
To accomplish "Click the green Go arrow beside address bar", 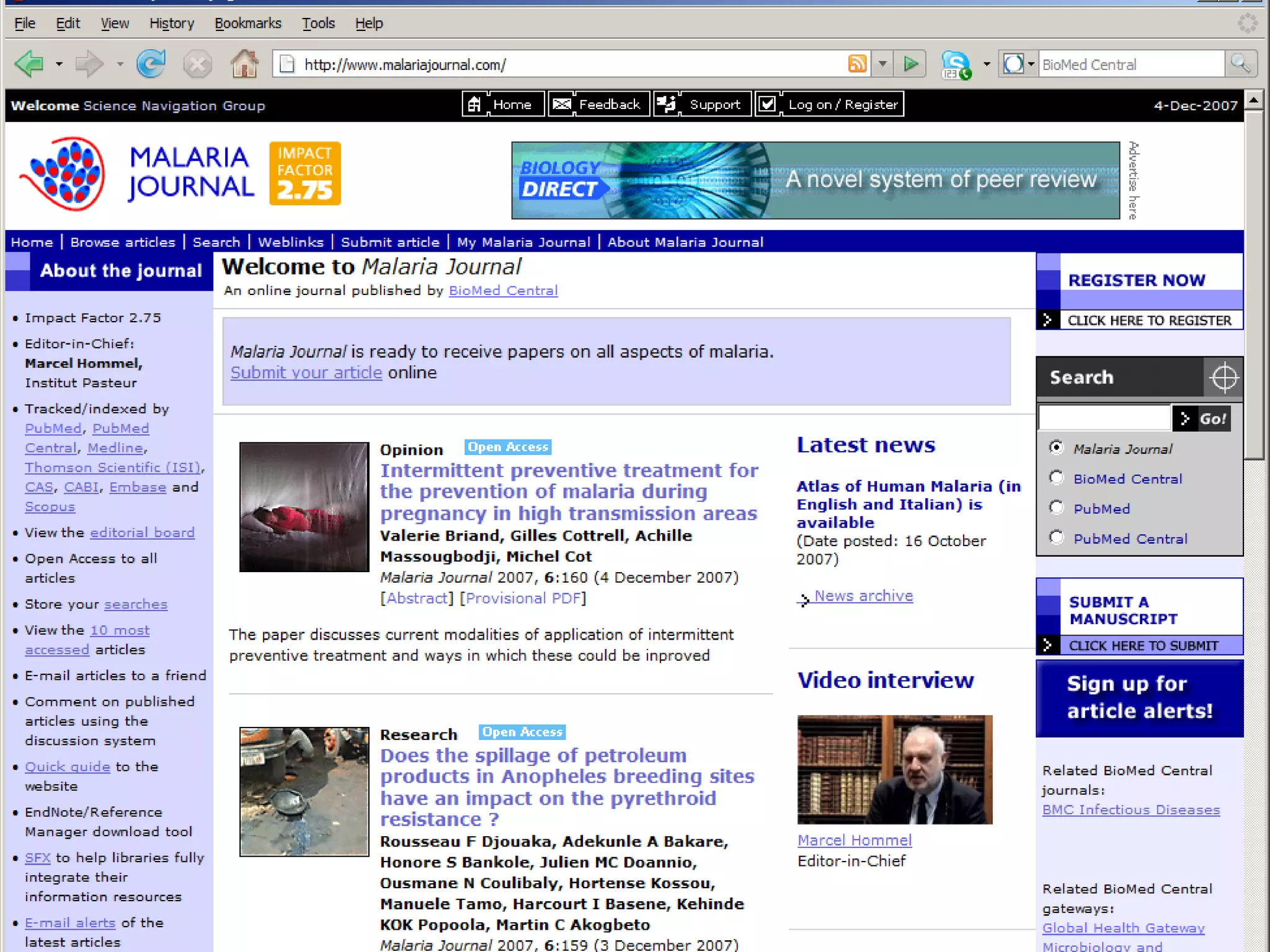I will pyautogui.click(x=910, y=64).
